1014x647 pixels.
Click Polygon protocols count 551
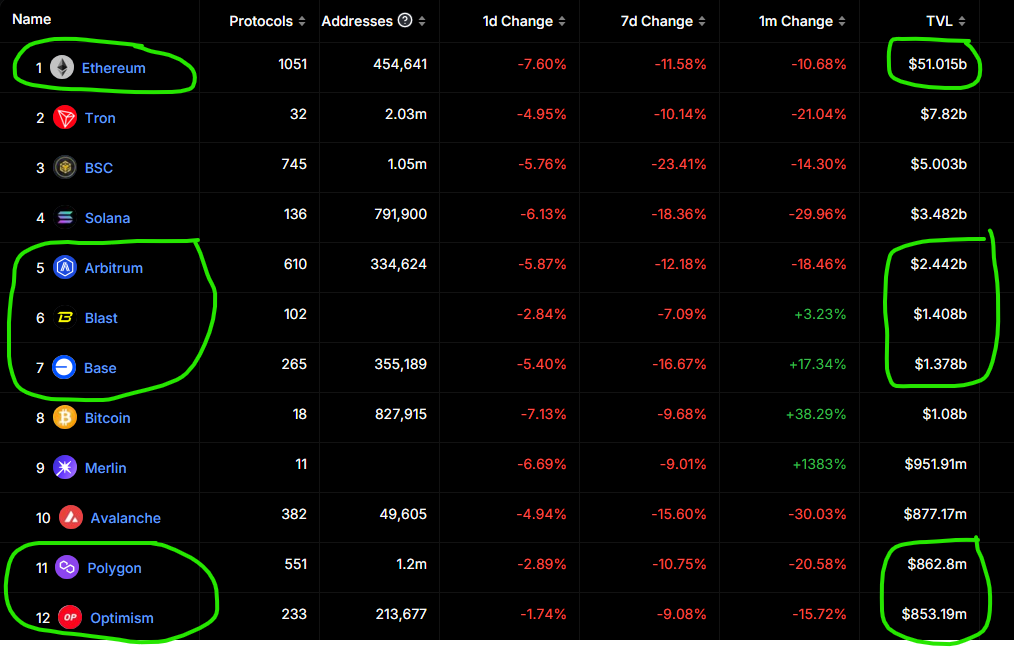click(x=296, y=564)
